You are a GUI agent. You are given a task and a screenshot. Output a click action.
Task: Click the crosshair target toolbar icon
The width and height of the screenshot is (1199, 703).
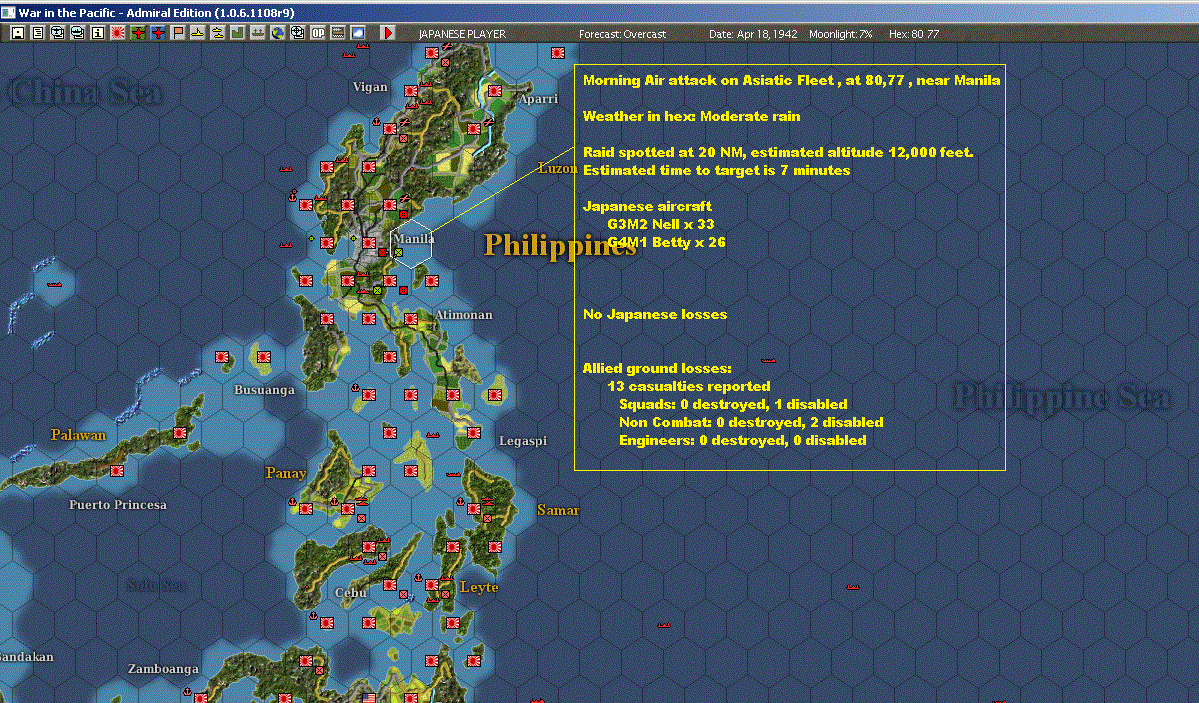(x=297, y=33)
